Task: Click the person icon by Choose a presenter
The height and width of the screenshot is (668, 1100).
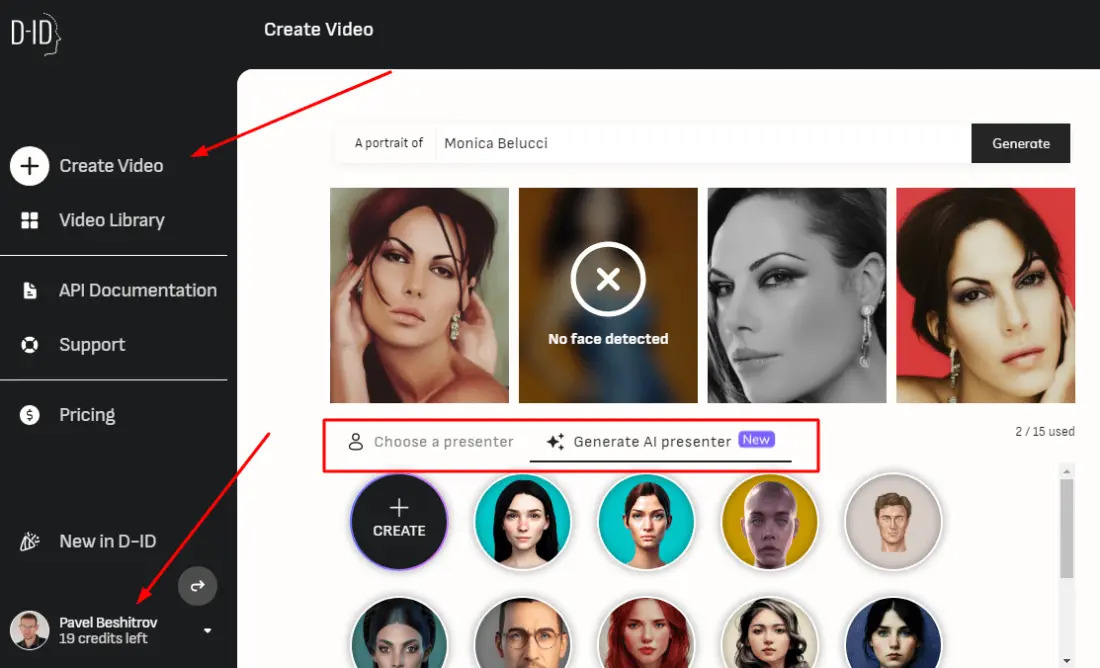Action: tap(356, 441)
